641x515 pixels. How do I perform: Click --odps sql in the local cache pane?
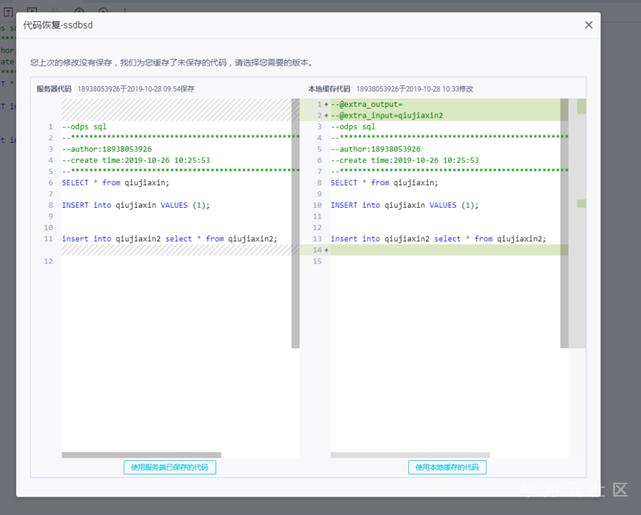pyautogui.click(x=353, y=127)
